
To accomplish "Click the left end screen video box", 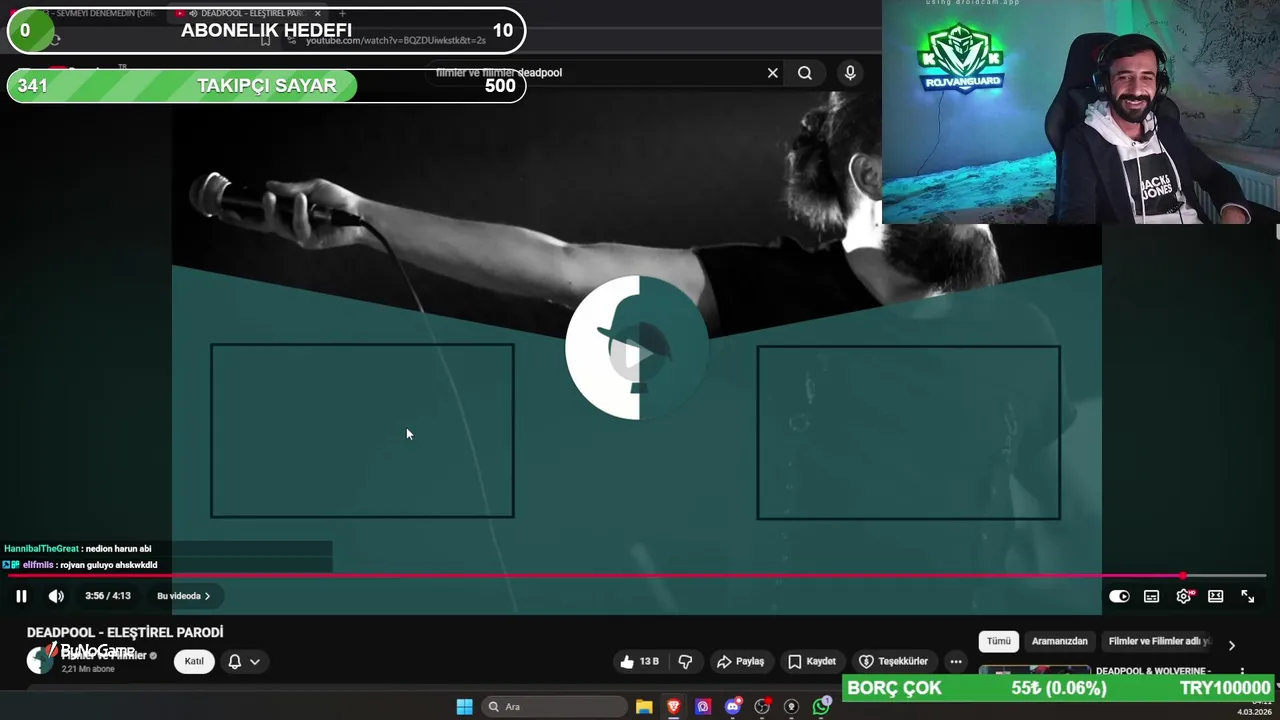I will click(362, 431).
